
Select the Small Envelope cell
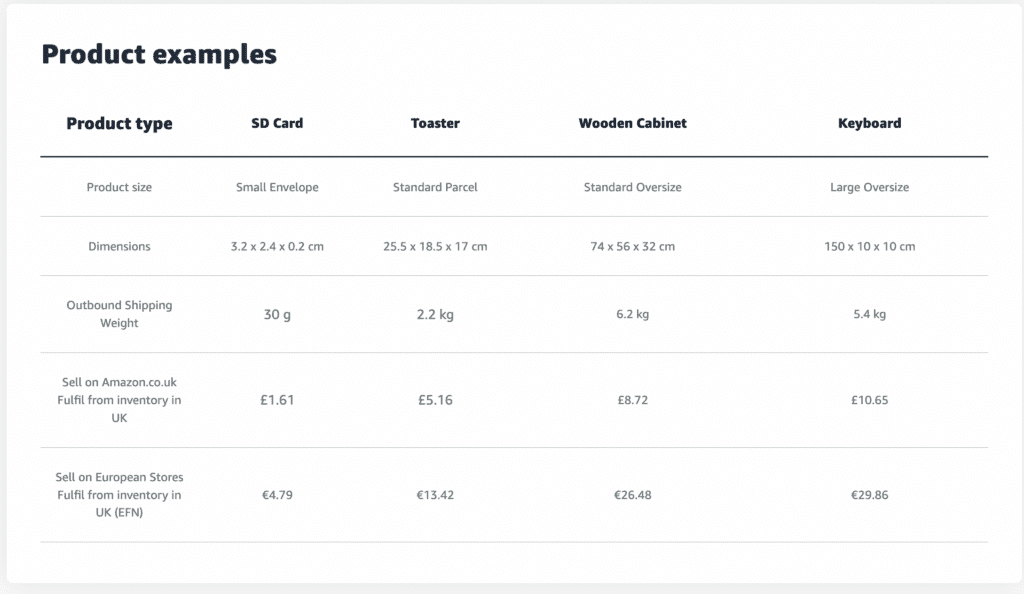pyautogui.click(x=277, y=187)
